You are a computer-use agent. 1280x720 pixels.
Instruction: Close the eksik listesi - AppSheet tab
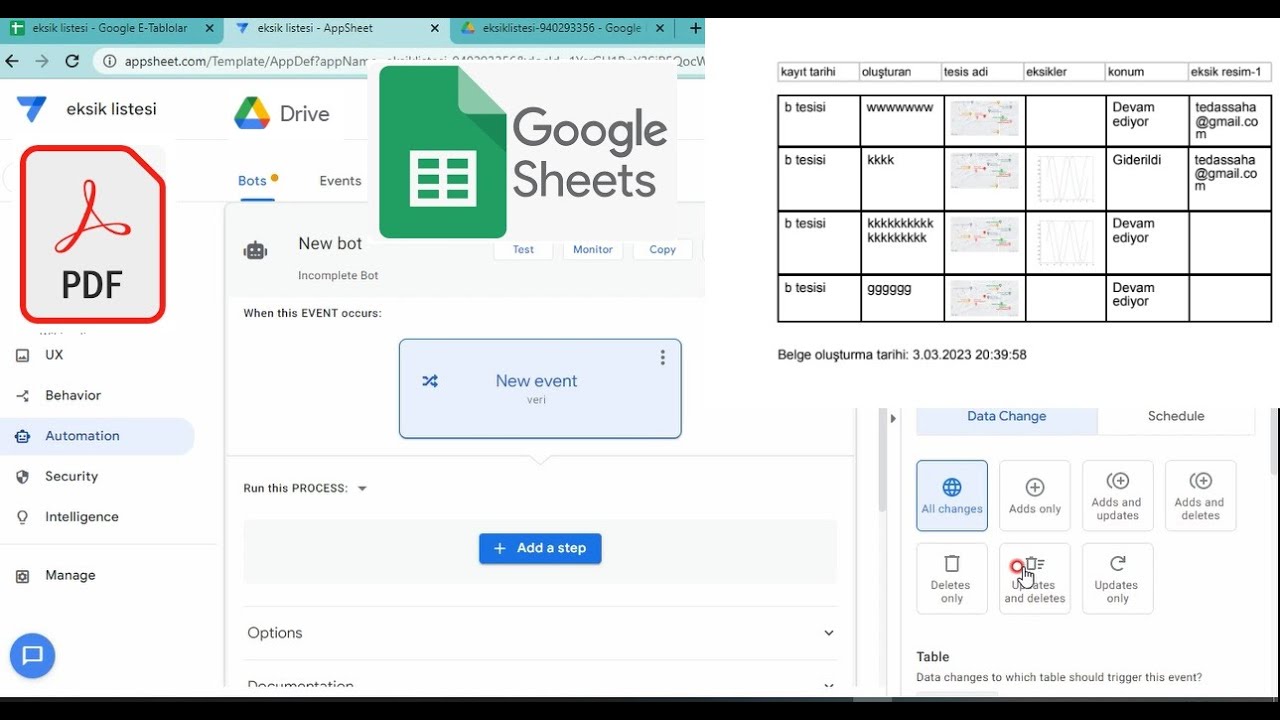coord(435,29)
